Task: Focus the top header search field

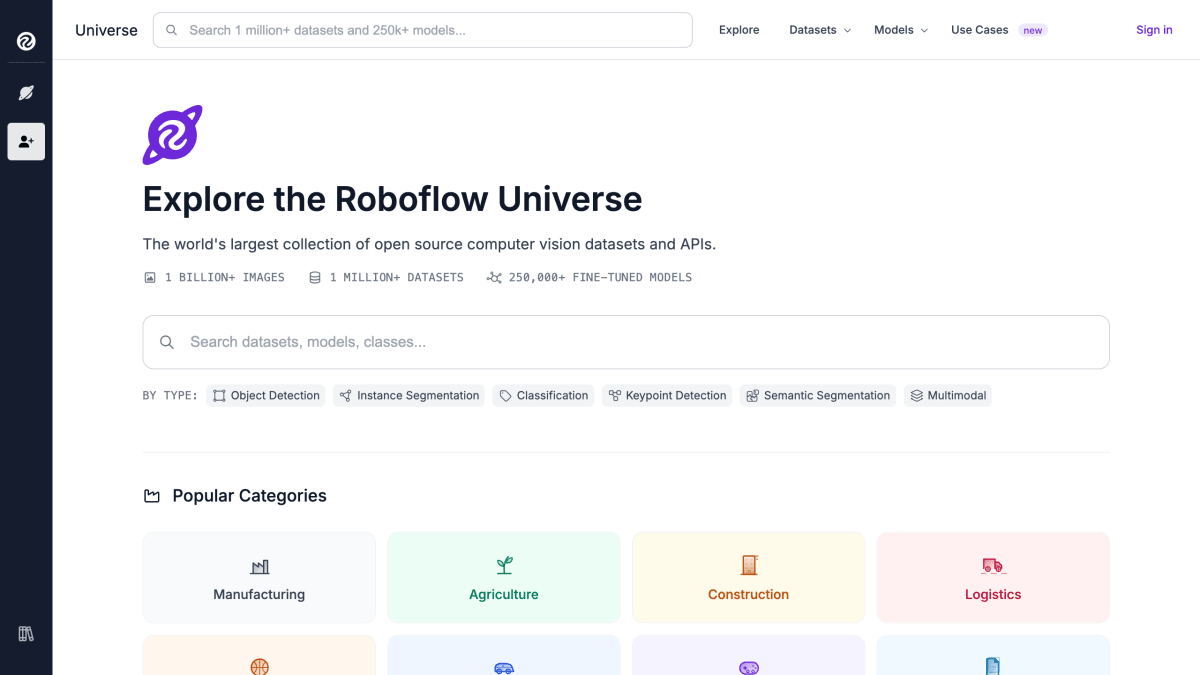Action: (423, 30)
